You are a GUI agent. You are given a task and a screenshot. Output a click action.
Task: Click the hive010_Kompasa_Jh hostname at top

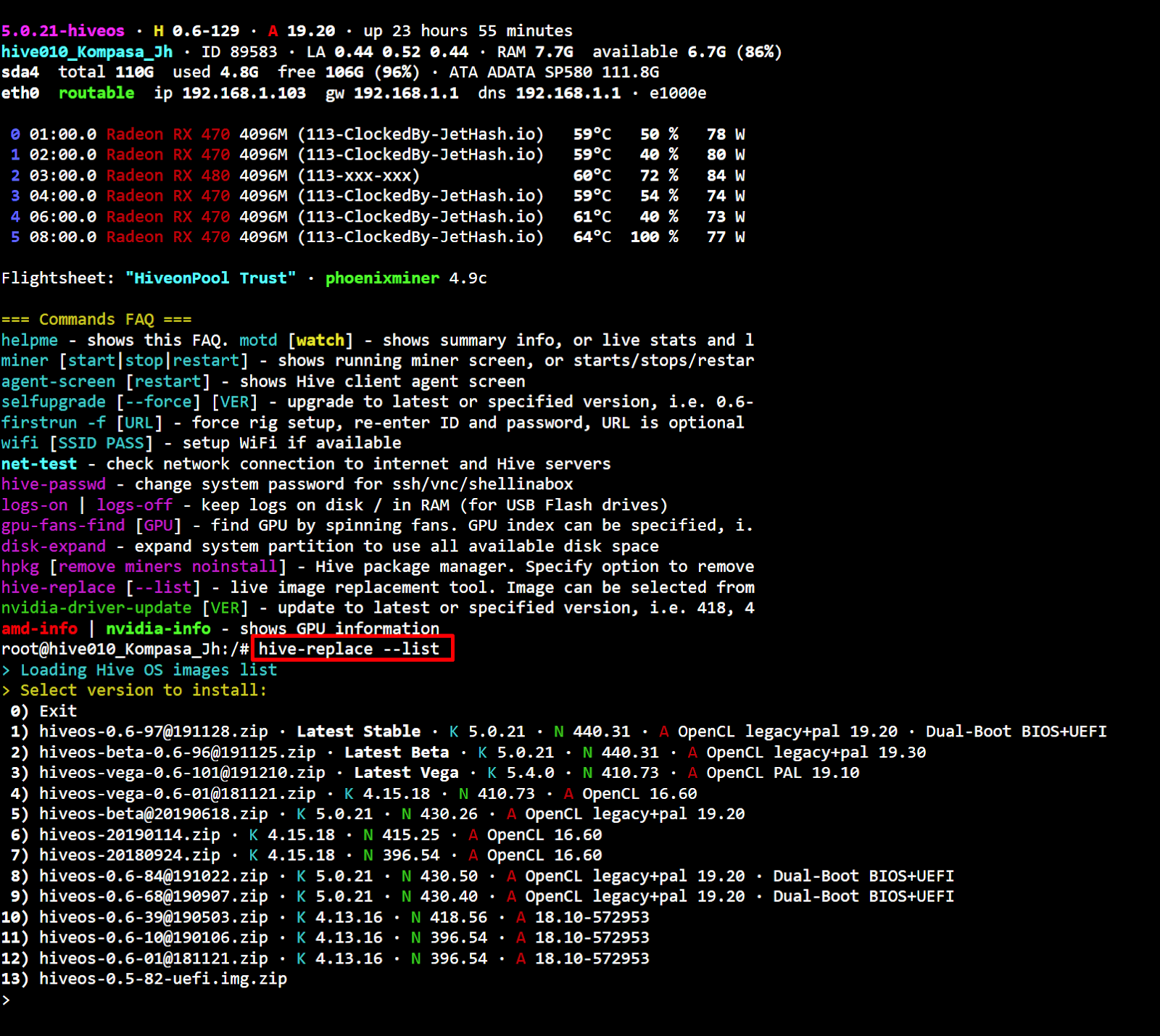(x=87, y=51)
